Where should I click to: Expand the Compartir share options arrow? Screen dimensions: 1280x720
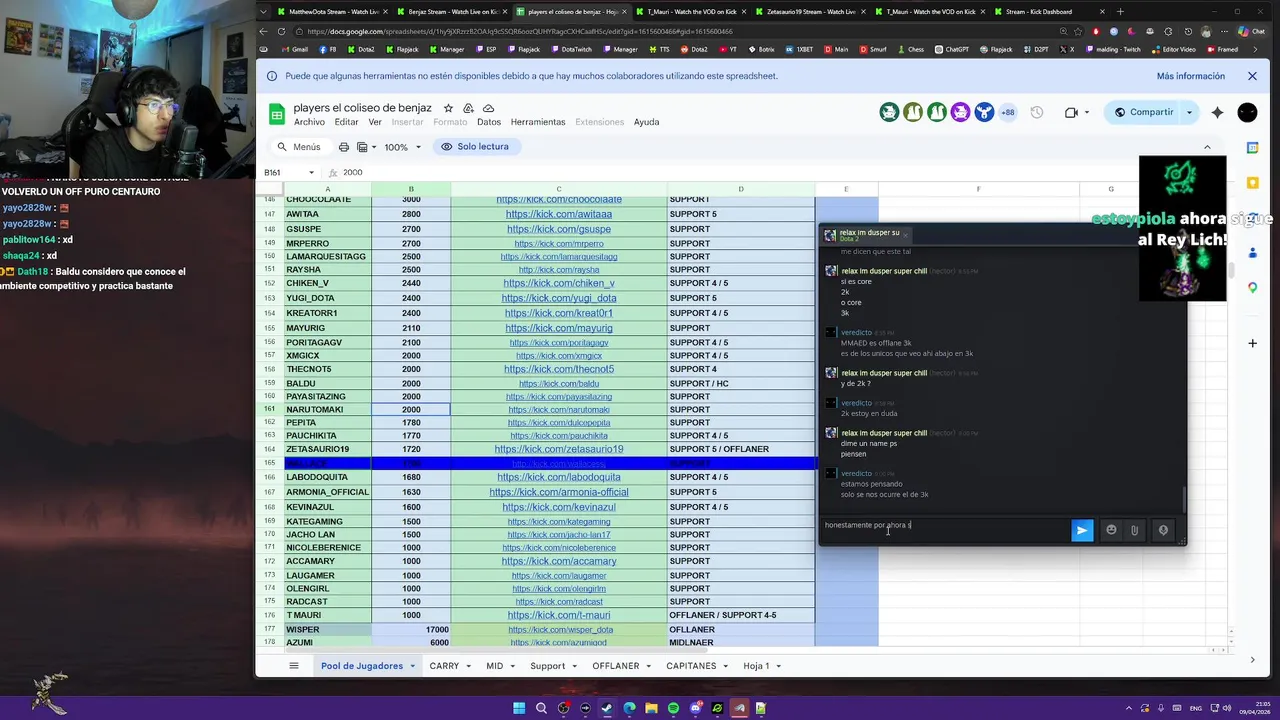click(x=1189, y=113)
